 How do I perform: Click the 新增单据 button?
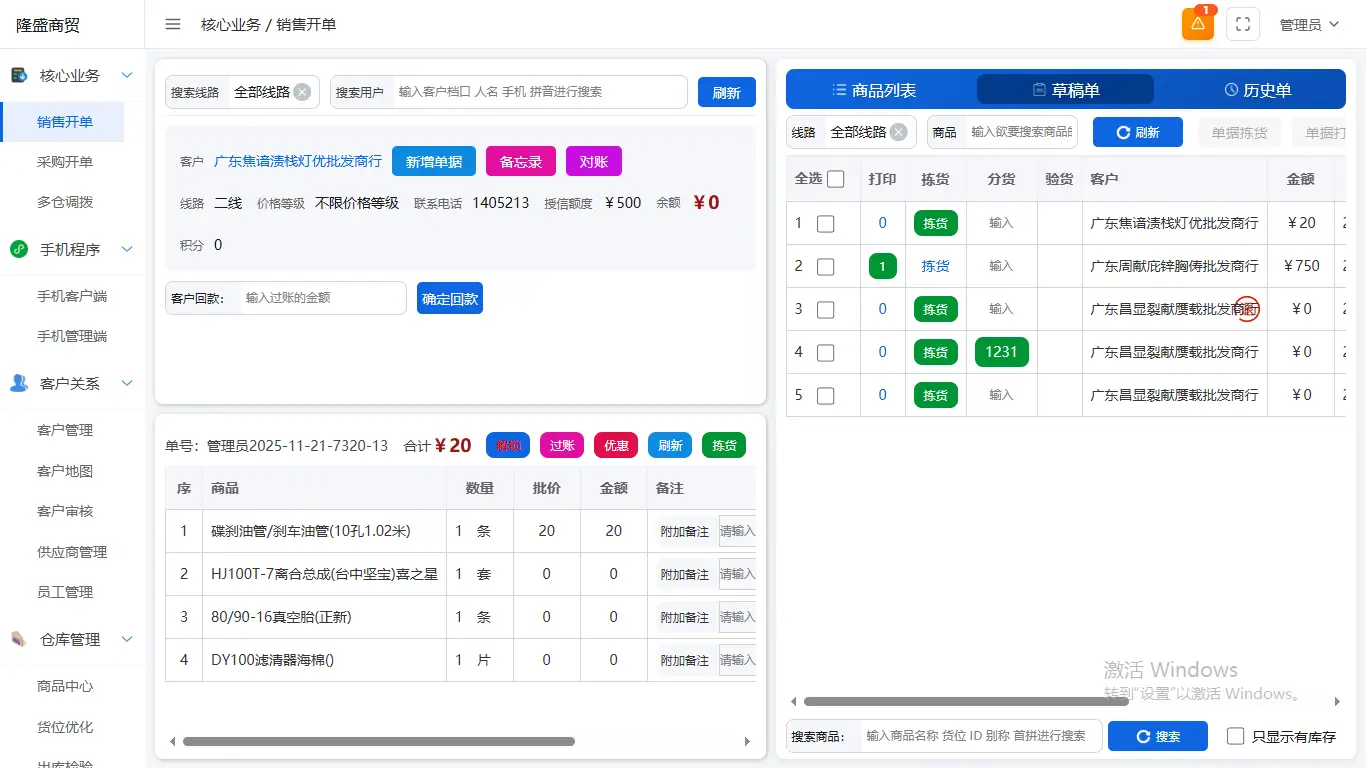tap(433, 161)
